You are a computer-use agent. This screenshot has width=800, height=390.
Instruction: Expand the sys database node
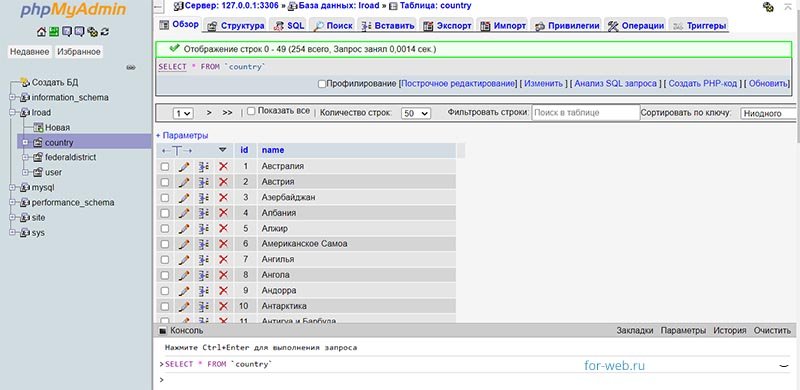12,233
